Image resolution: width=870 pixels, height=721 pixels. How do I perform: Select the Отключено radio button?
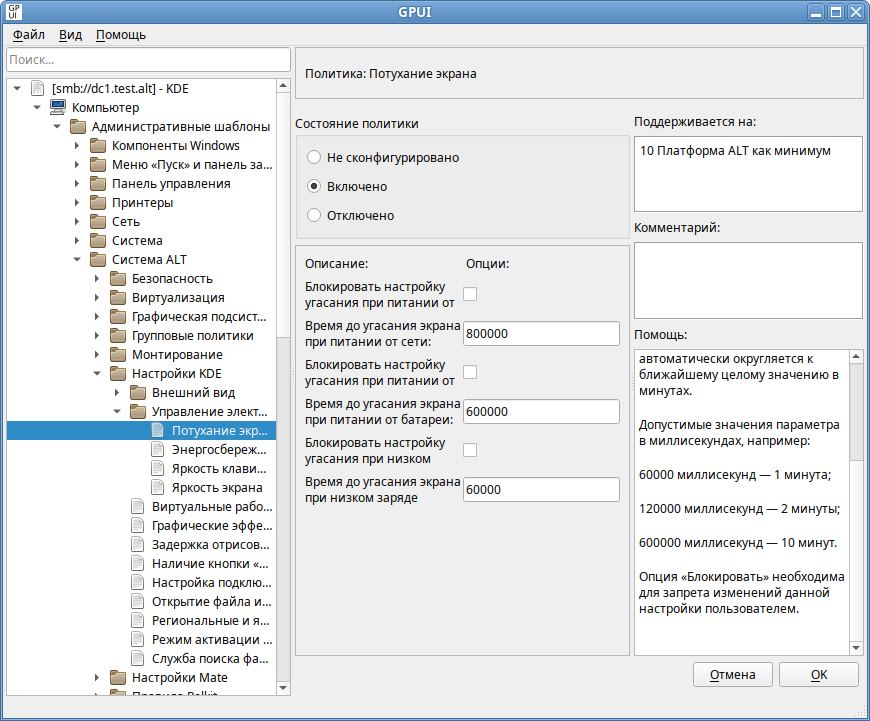pos(314,215)
